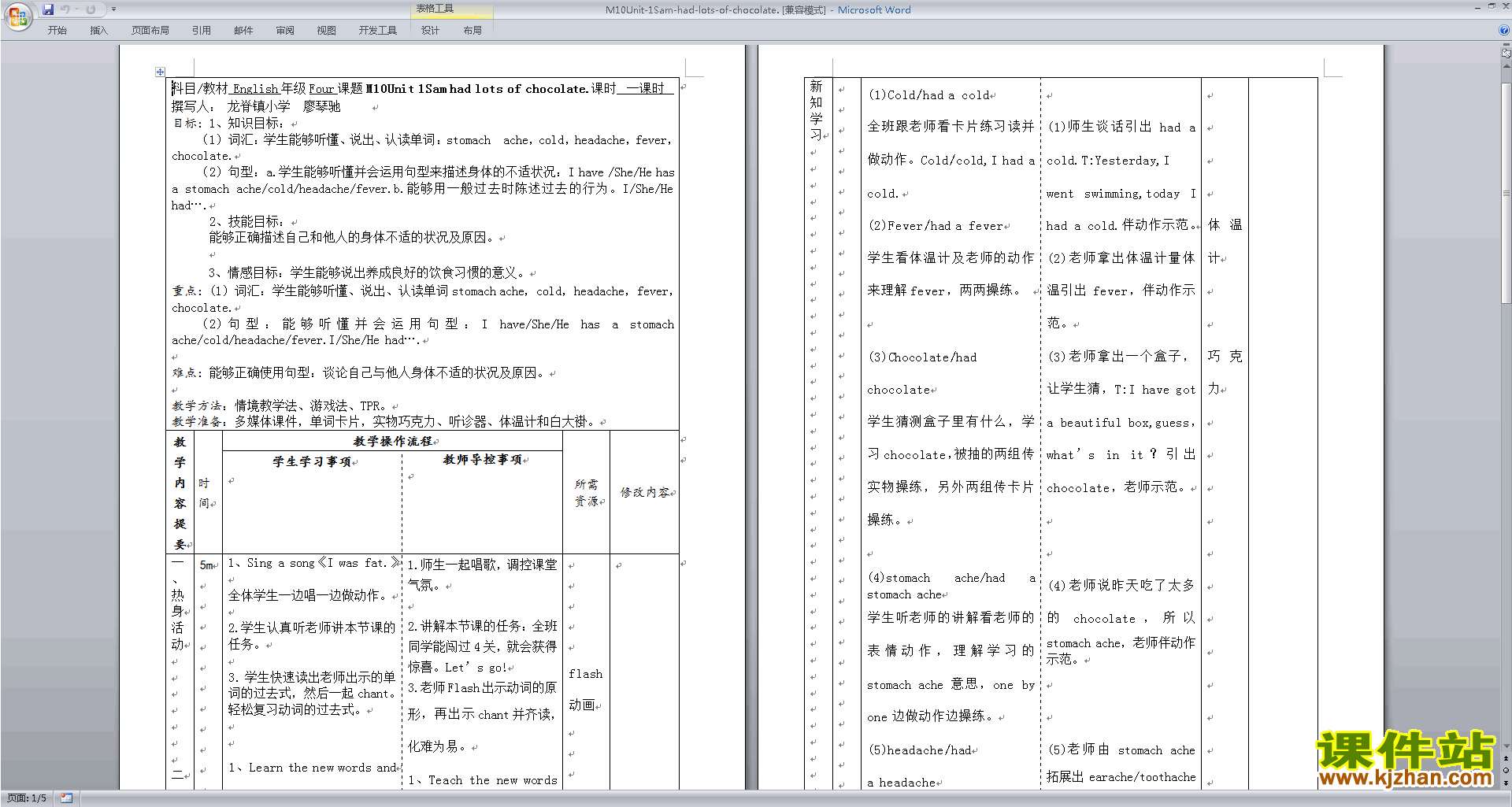Open Word Help question mark icon
The width and height of the screenshot is (1512, 807).
tap(1504, 31)
